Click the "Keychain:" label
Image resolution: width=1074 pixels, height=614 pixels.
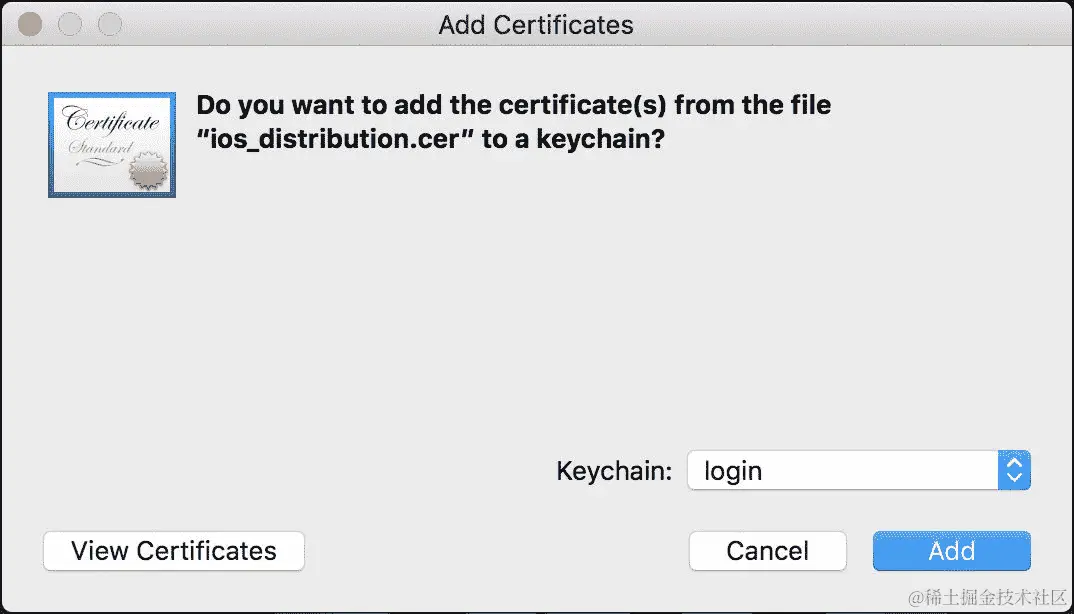[x=614, y=471]
